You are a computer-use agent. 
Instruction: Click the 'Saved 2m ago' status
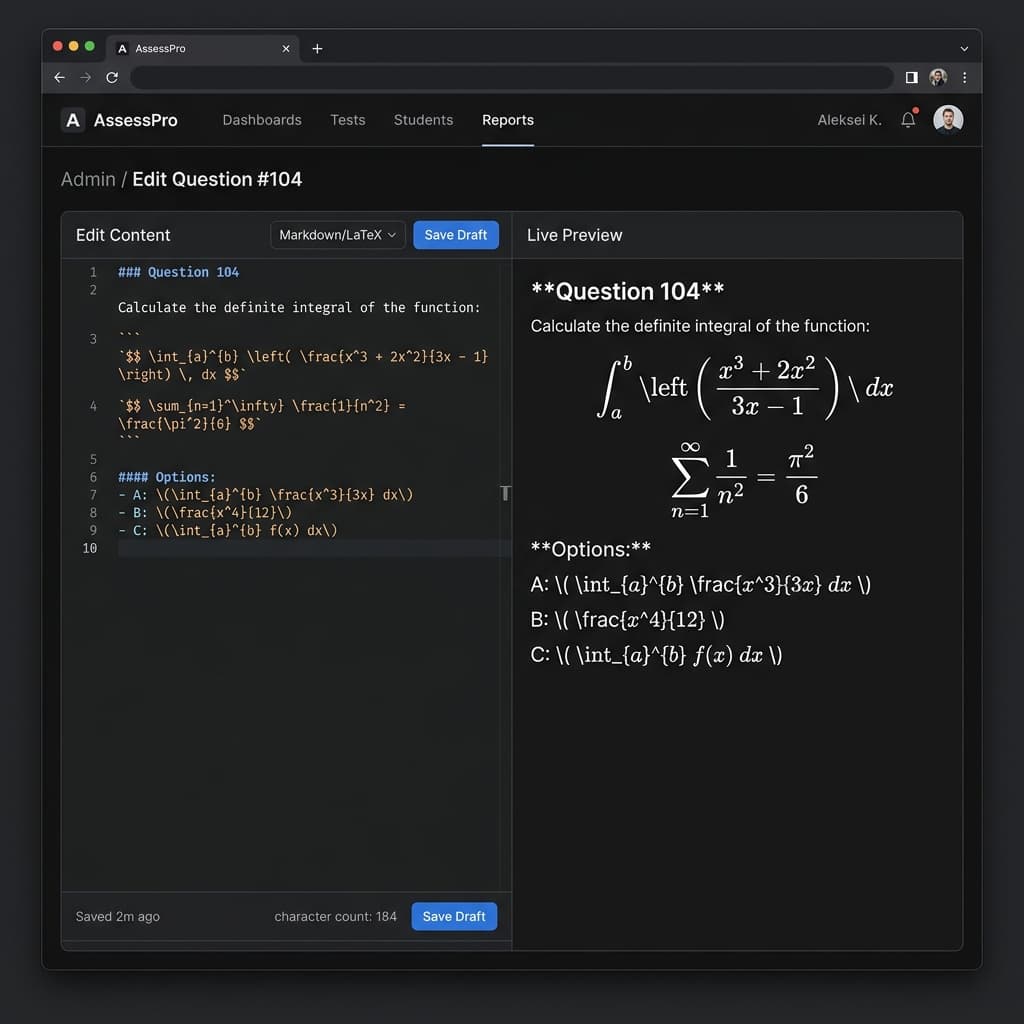118,916
